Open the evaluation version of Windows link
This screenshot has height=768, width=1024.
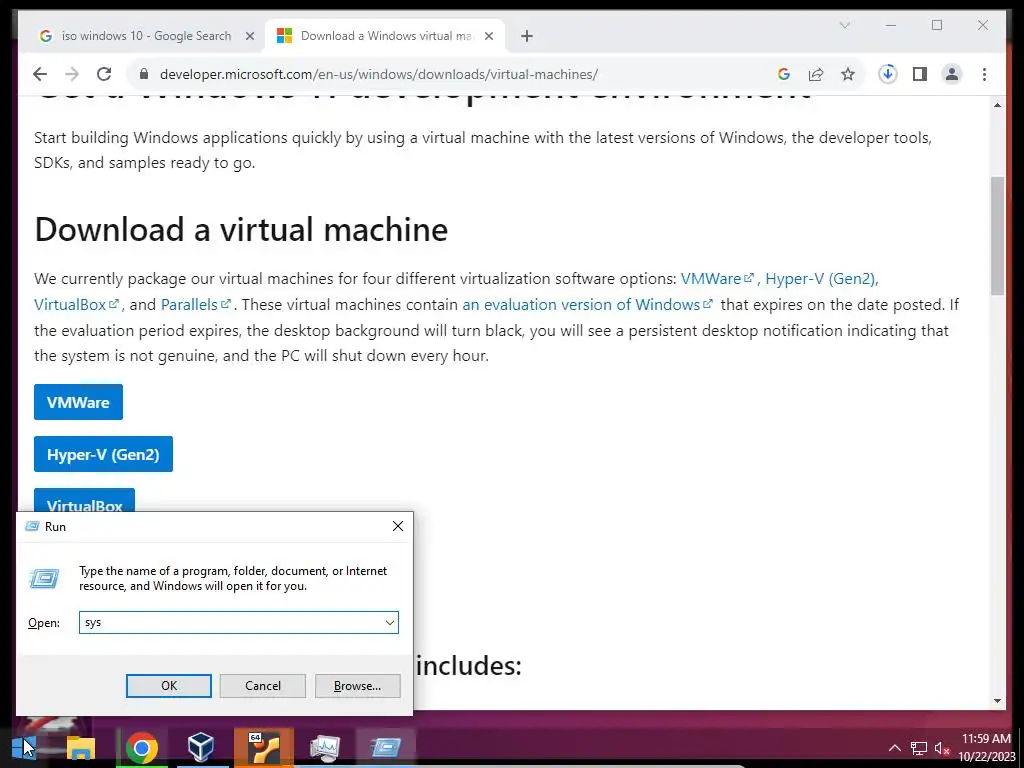(587, 305)
